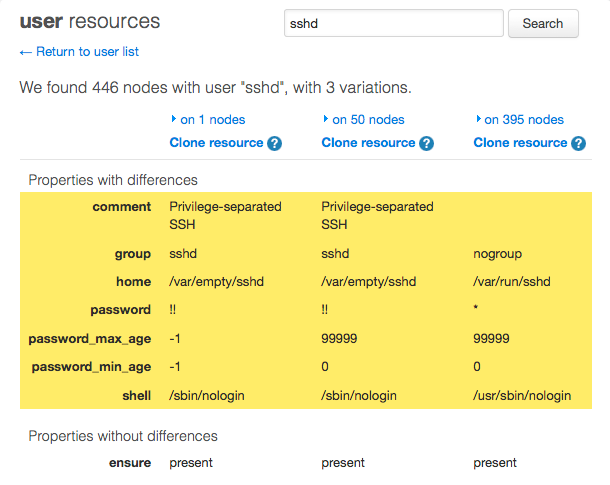Clone resource for the 1 node variation

click(216, 143)
